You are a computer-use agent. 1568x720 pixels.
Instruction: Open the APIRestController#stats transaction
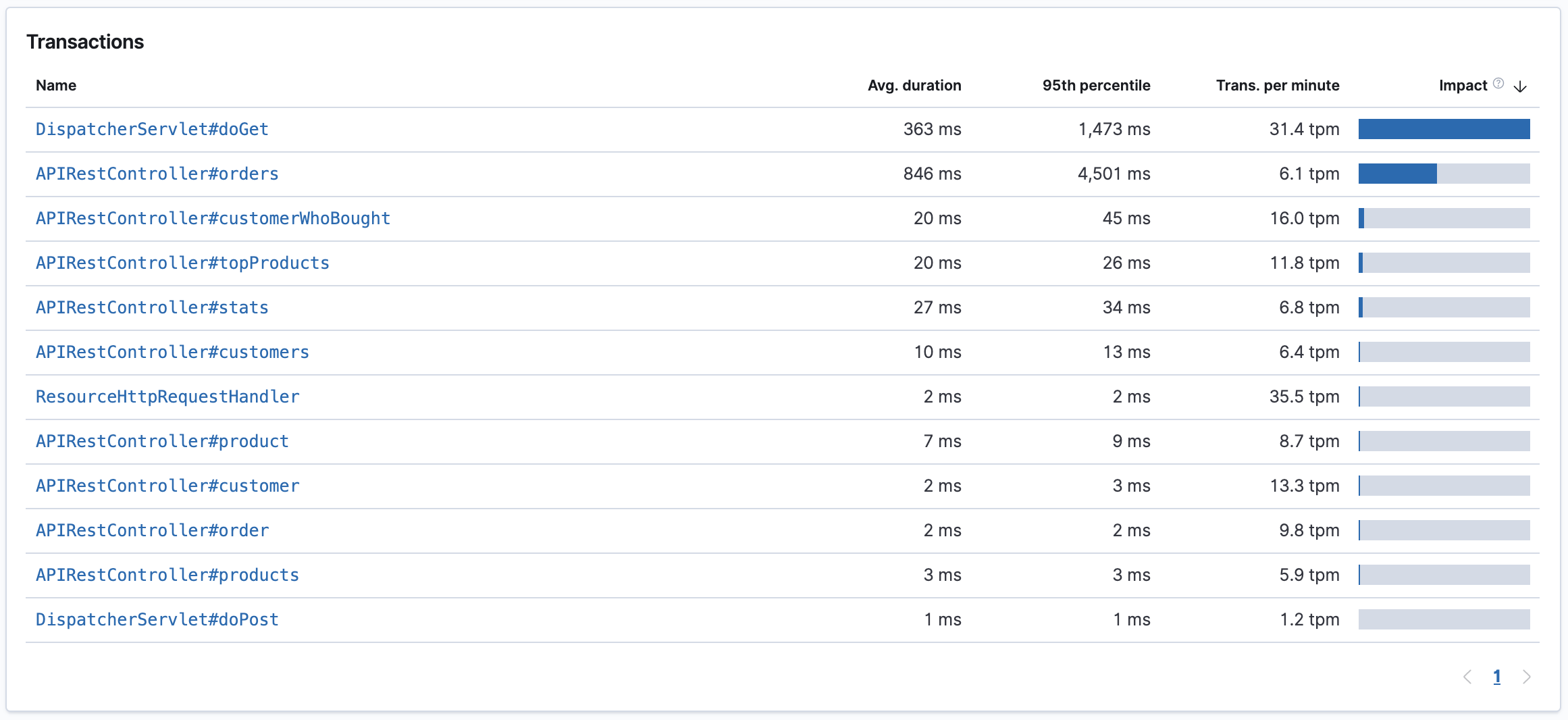(x=152, y=307)
